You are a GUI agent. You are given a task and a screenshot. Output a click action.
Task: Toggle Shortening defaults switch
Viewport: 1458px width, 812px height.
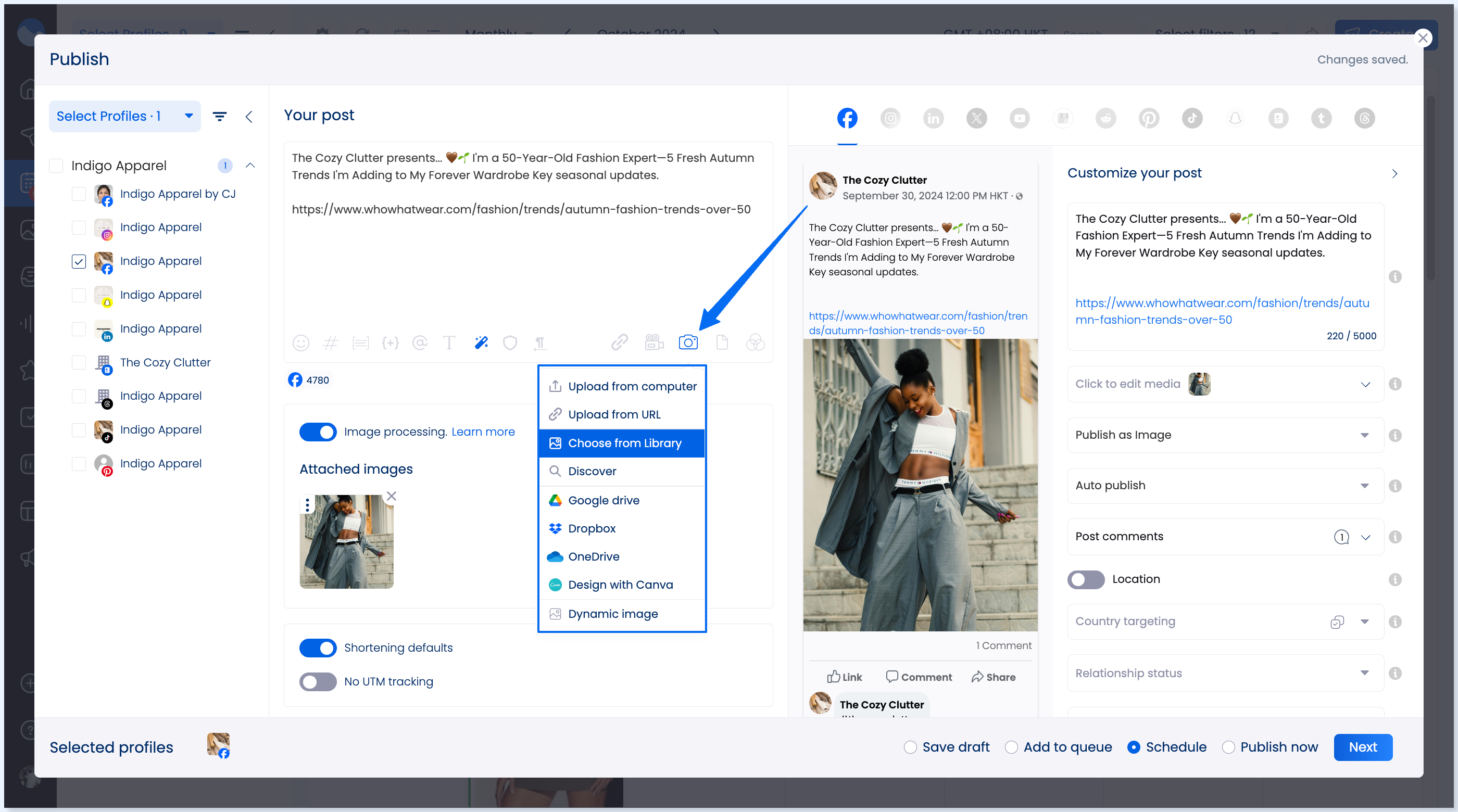click(x=318, y=648)
